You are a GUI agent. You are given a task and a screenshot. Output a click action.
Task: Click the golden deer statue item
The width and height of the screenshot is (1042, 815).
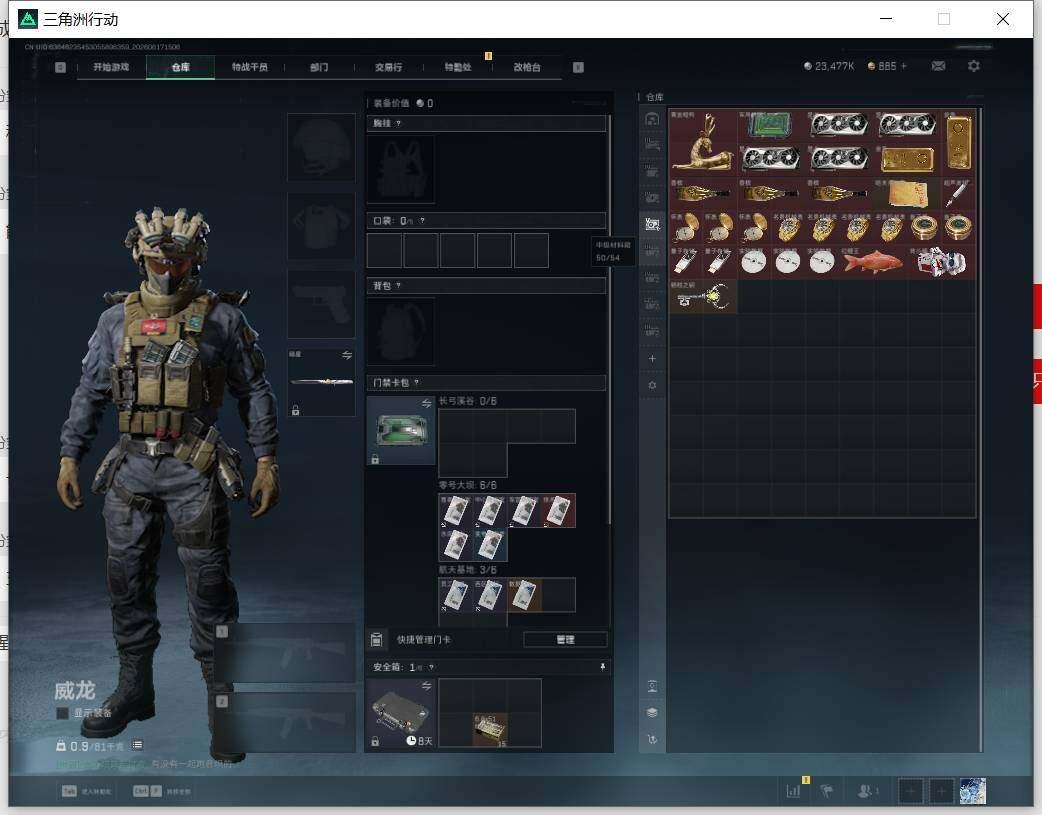pos(702,142)
